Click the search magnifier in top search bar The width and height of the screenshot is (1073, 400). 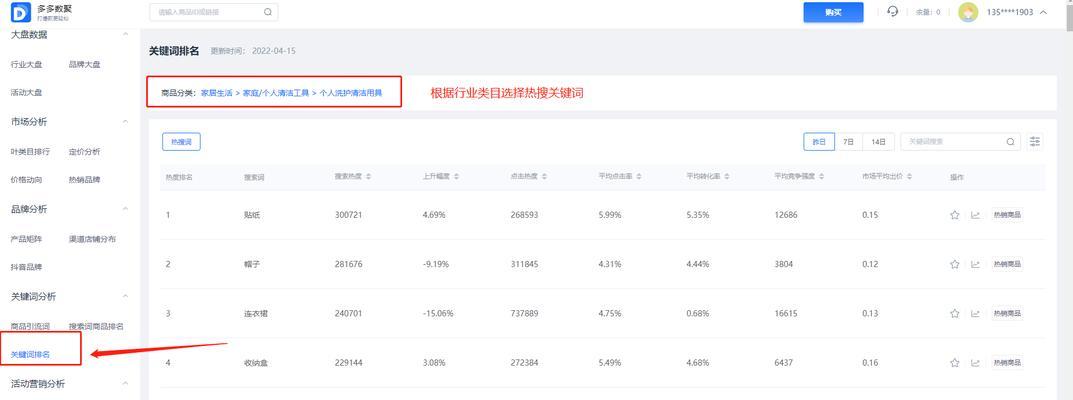tap(268, 12)
